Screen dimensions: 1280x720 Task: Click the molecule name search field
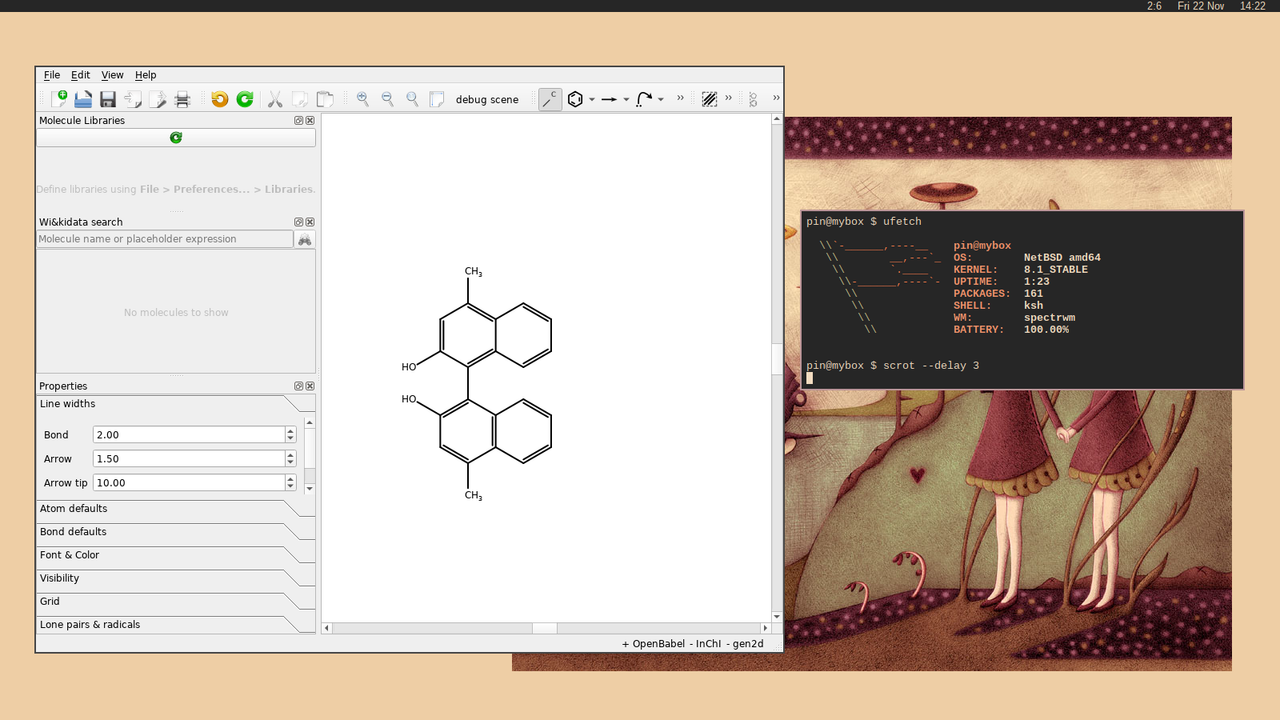(165, 239)
